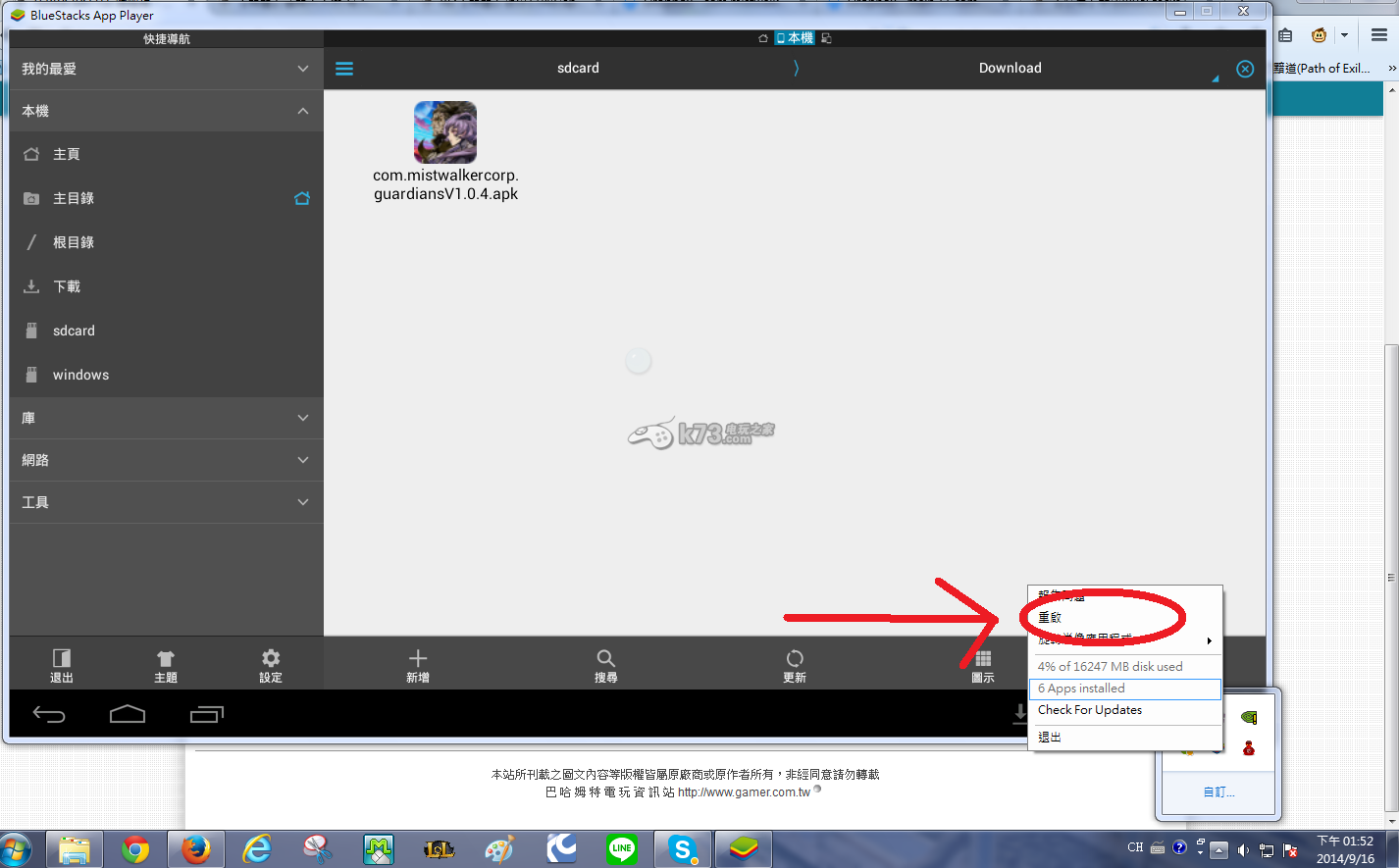Click sdcard in the path bar
Screen dimensions: 1399x868
coord(578,68)
